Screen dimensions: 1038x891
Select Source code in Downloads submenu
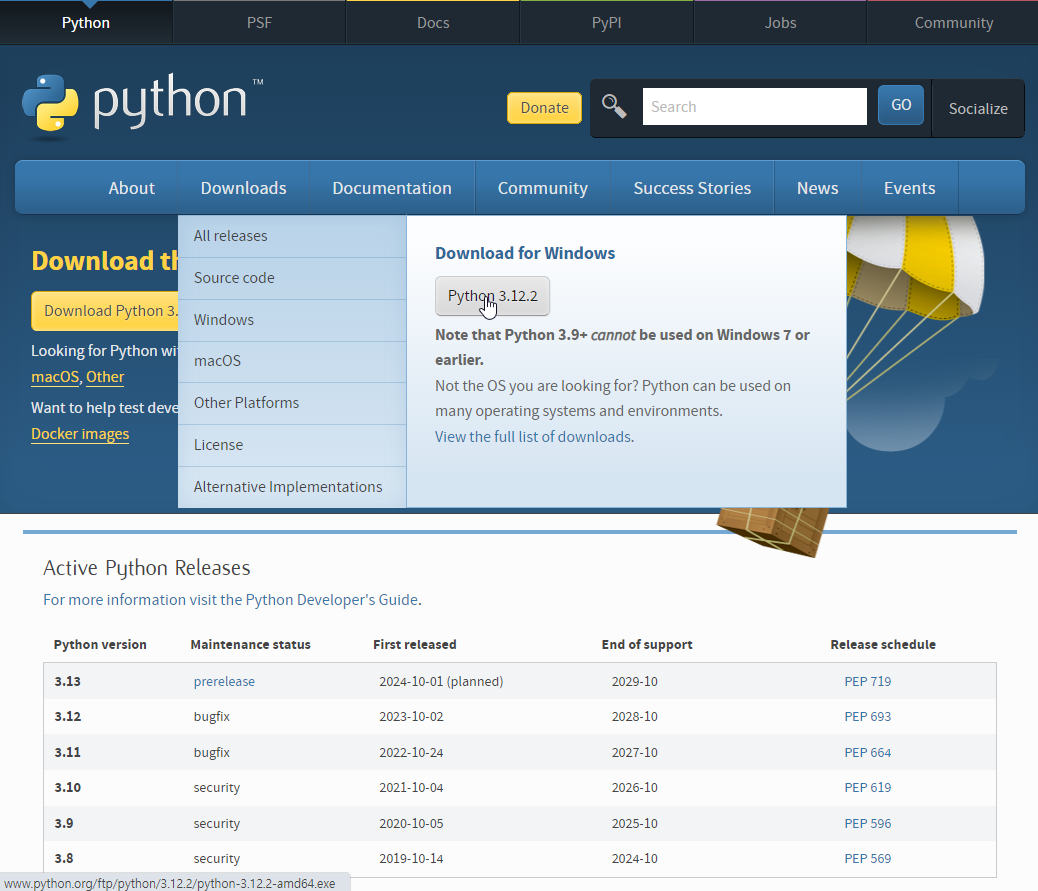pyautogui.click(x=292, y=278)
